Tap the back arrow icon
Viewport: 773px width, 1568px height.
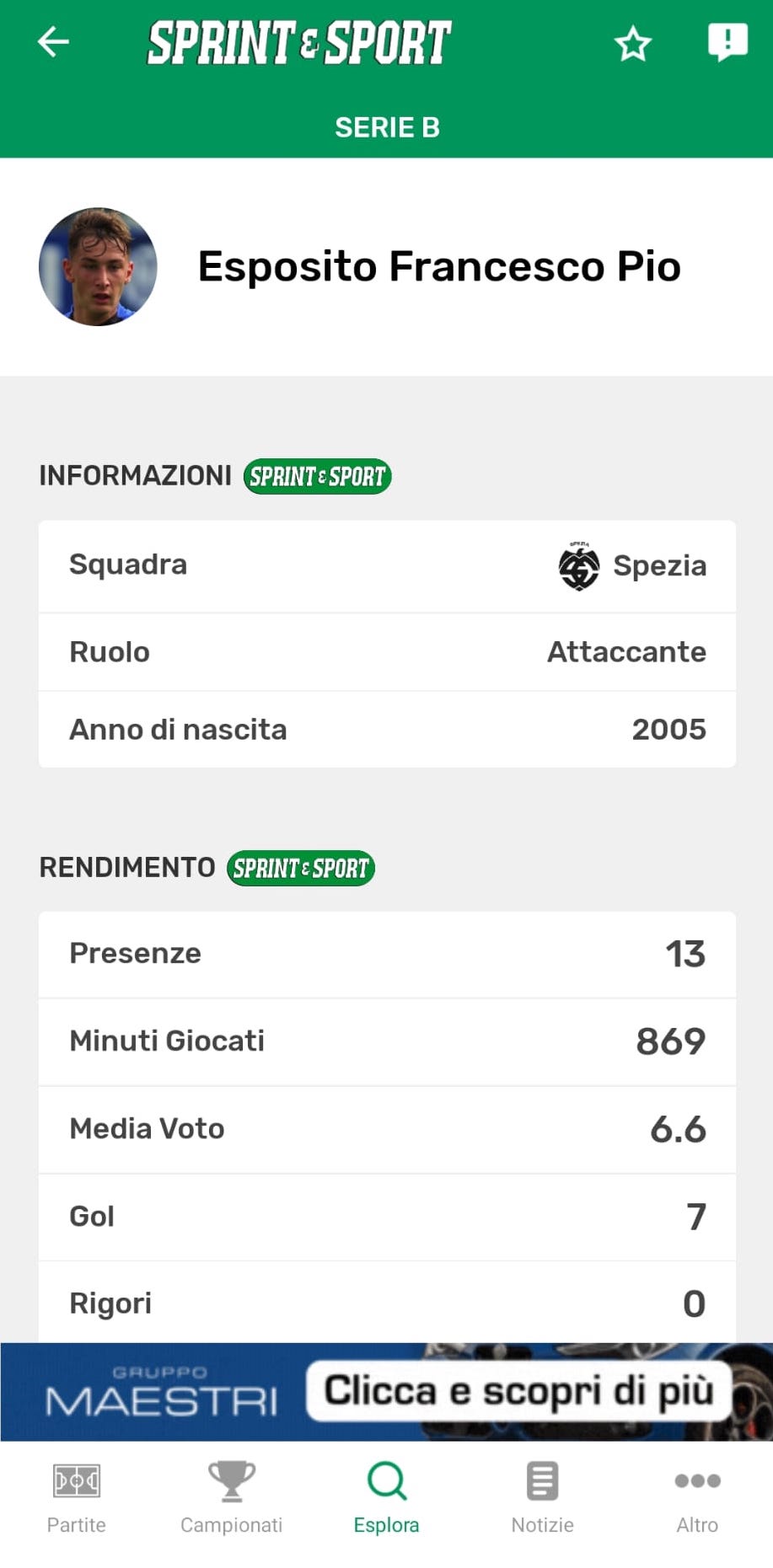pos(53,41)
